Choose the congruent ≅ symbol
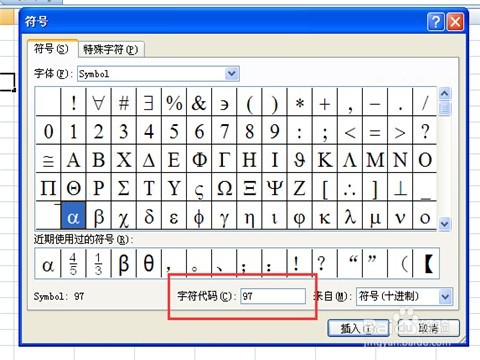Viewport: 480px width, 360px height. click(48, 159)
